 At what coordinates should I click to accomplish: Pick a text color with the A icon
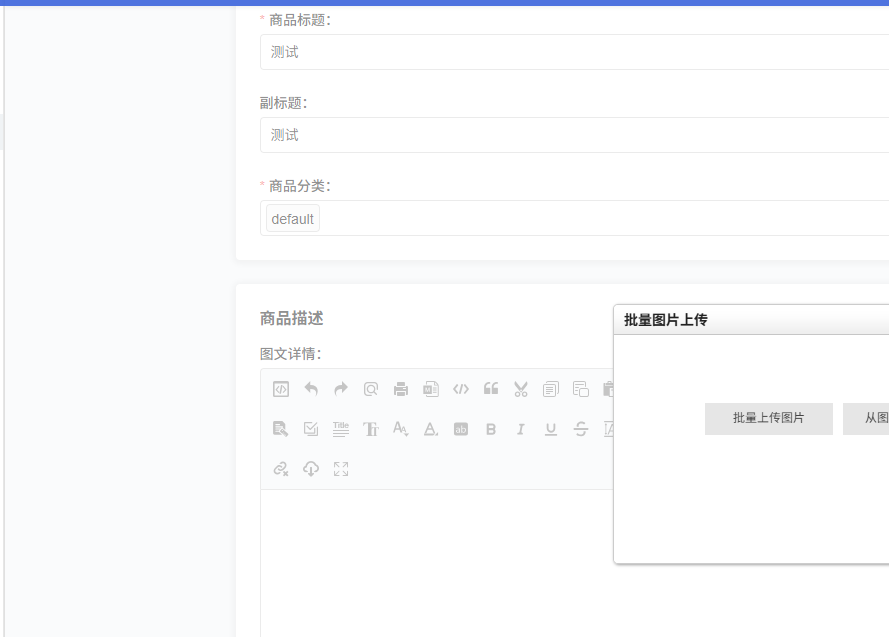(431, 429)
